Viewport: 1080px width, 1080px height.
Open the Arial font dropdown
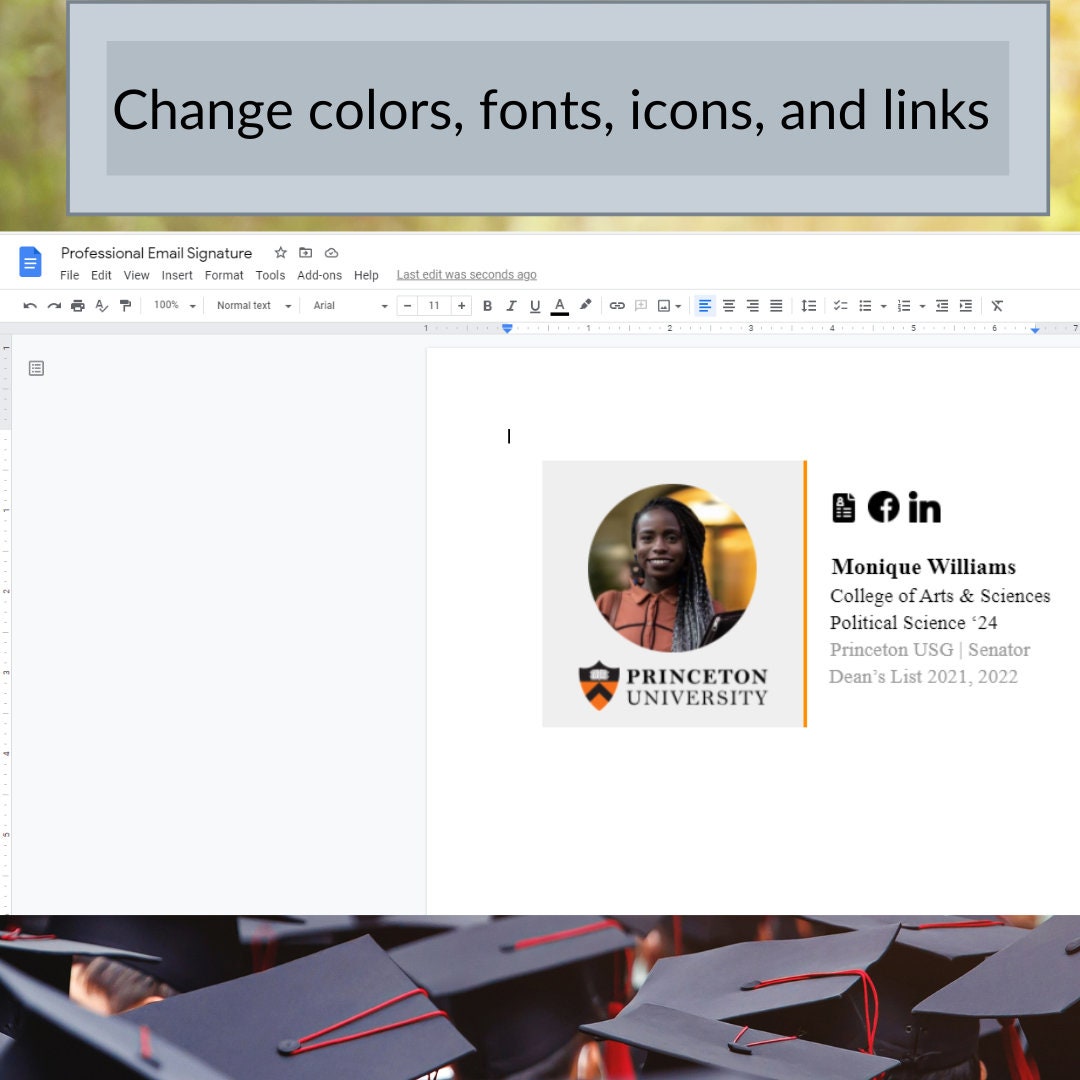(x=350, y=305)
